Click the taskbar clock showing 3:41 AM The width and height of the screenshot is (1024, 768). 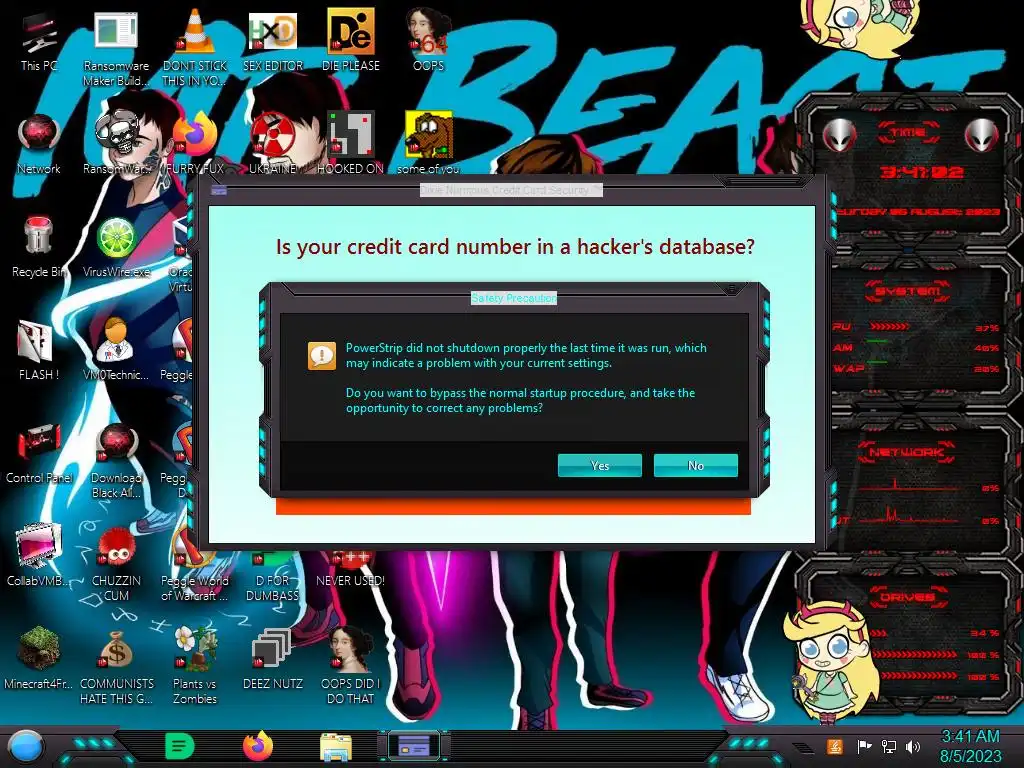[x=970, y=746]
